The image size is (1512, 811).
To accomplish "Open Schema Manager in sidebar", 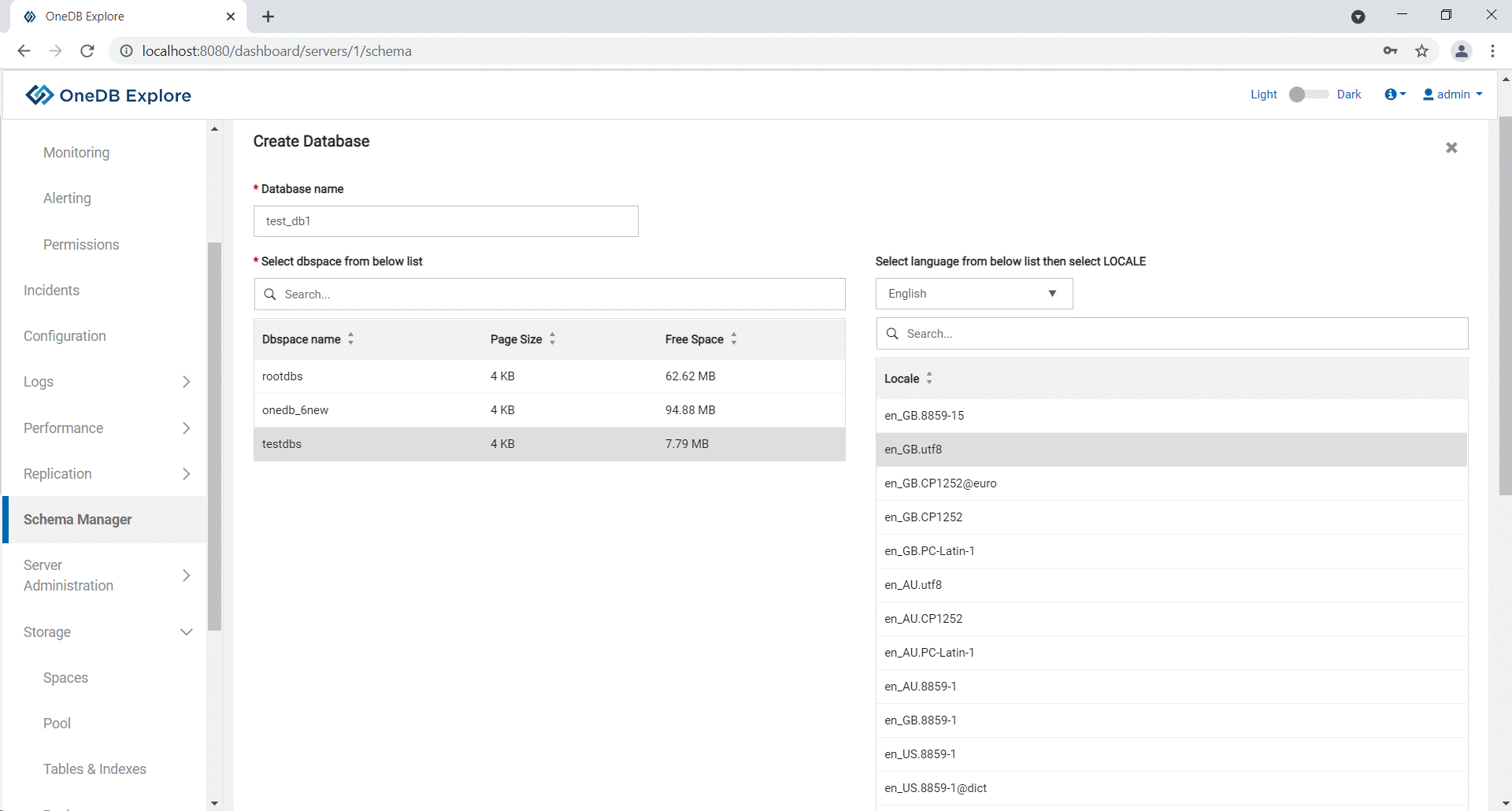I will click(78, 520).
